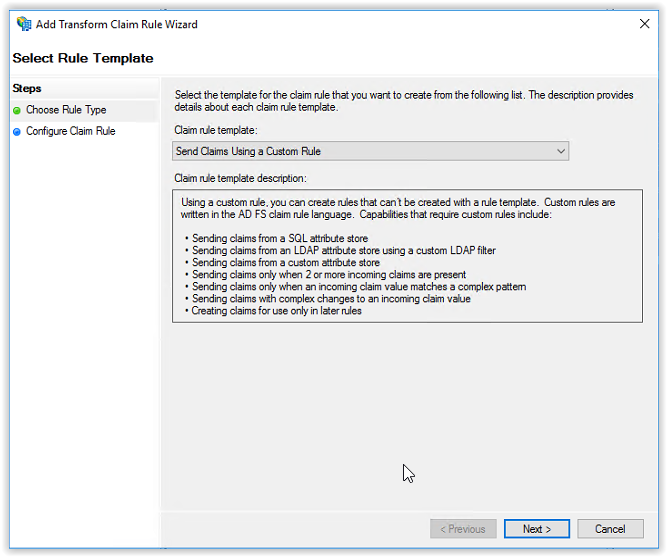
Task: Click the blue dot beside Configure Claim Rule
Action: click(x=17, y=132)
